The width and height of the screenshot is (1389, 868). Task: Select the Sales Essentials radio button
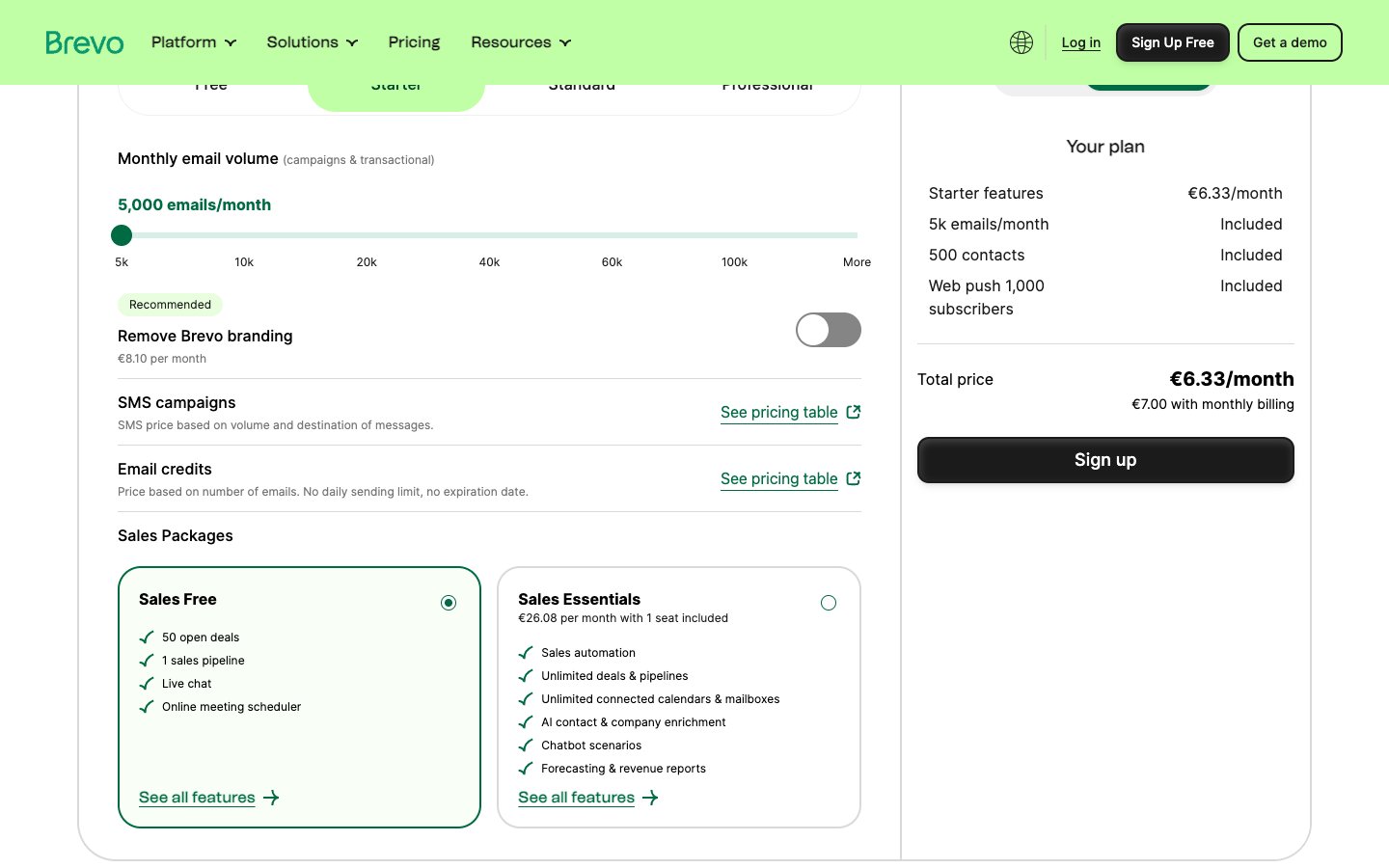tap(828, 603)
